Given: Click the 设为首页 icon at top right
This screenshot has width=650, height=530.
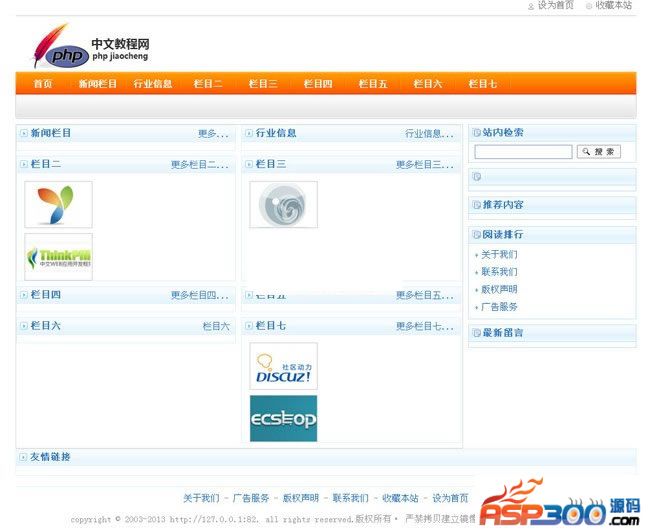Looking at the screenshot, I should pos(531,6).
